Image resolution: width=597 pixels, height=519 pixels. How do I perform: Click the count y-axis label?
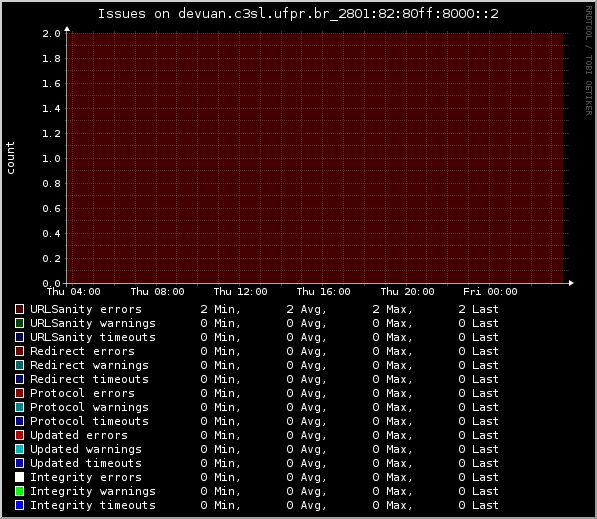(10, 158)
